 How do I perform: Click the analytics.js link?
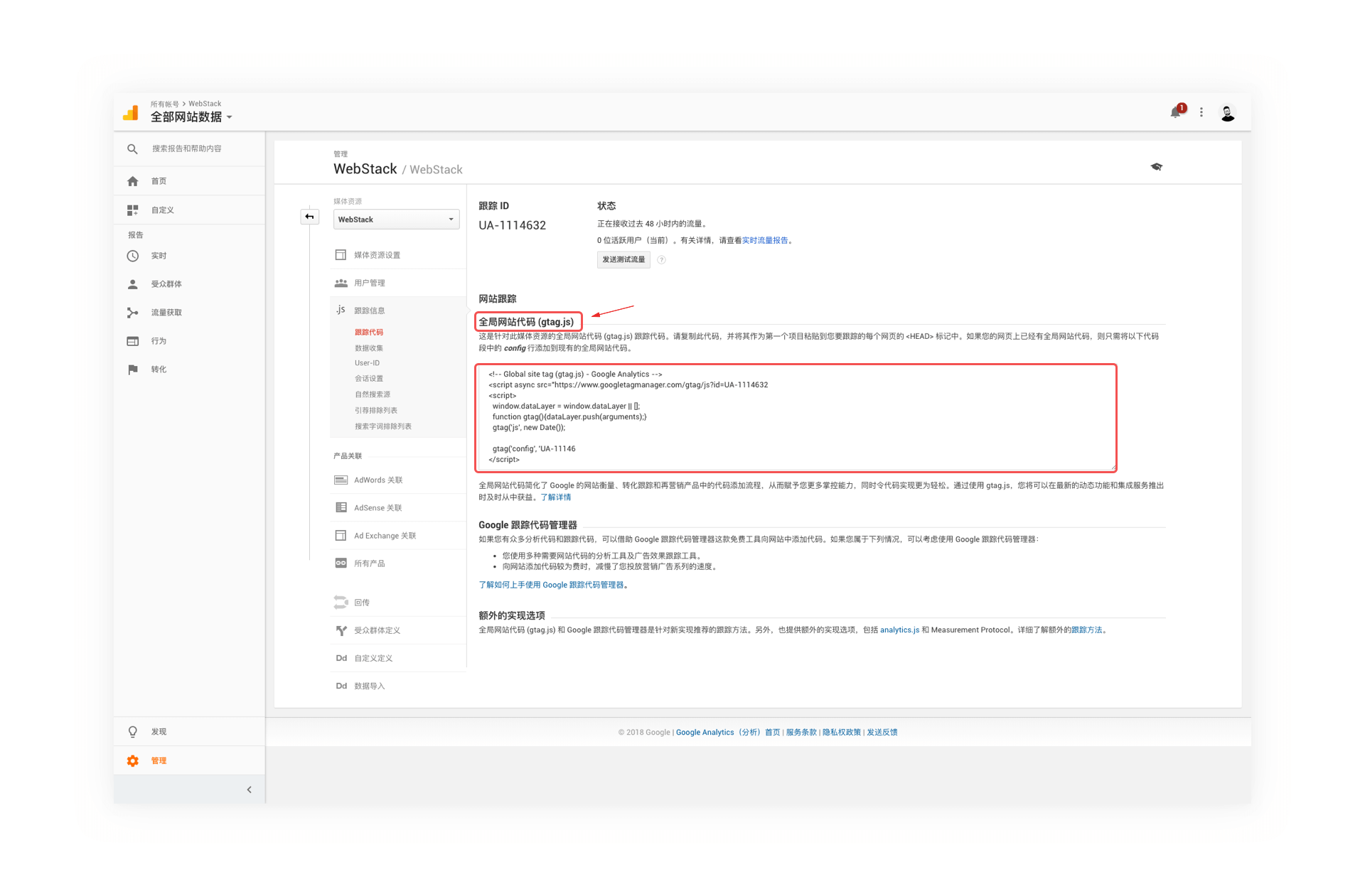pyautogui.click(x=899, y=630)
